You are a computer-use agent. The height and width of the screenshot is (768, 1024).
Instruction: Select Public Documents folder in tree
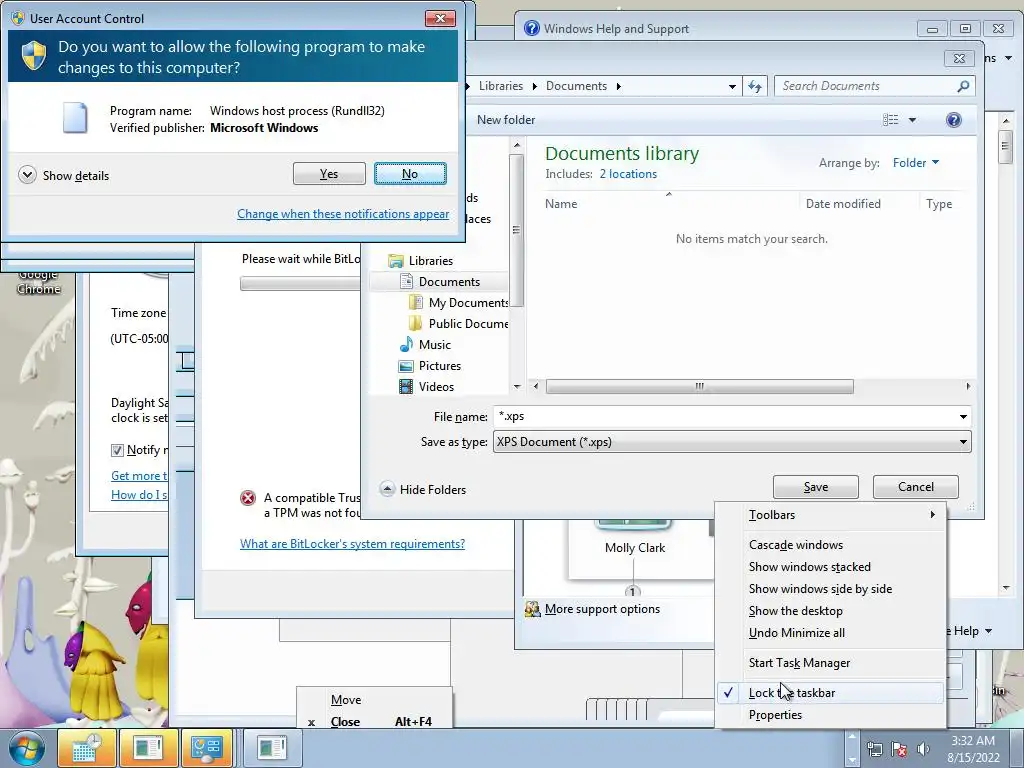[459, 323]
